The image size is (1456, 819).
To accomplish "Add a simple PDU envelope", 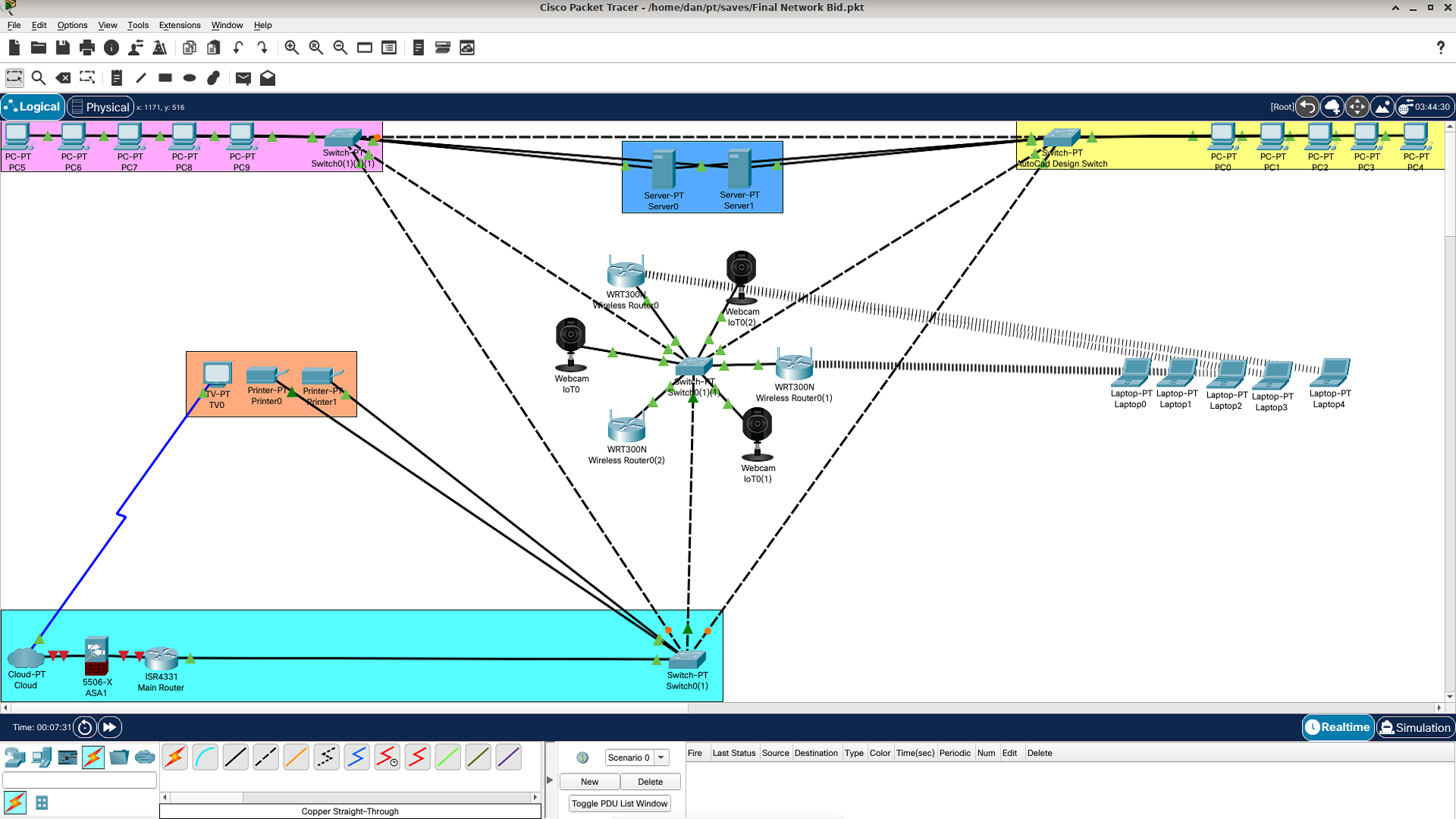I will pyautogui.click(x=243, y=78).
